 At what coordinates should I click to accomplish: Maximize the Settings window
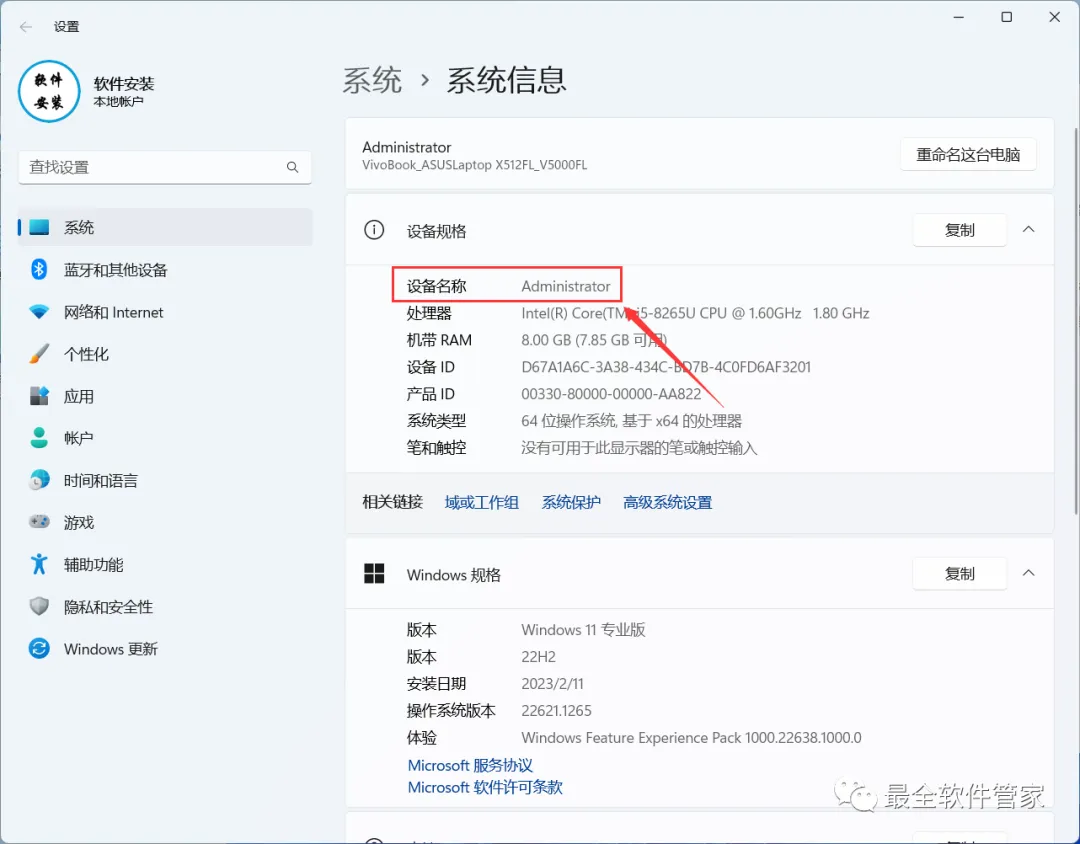(1006, 17)
